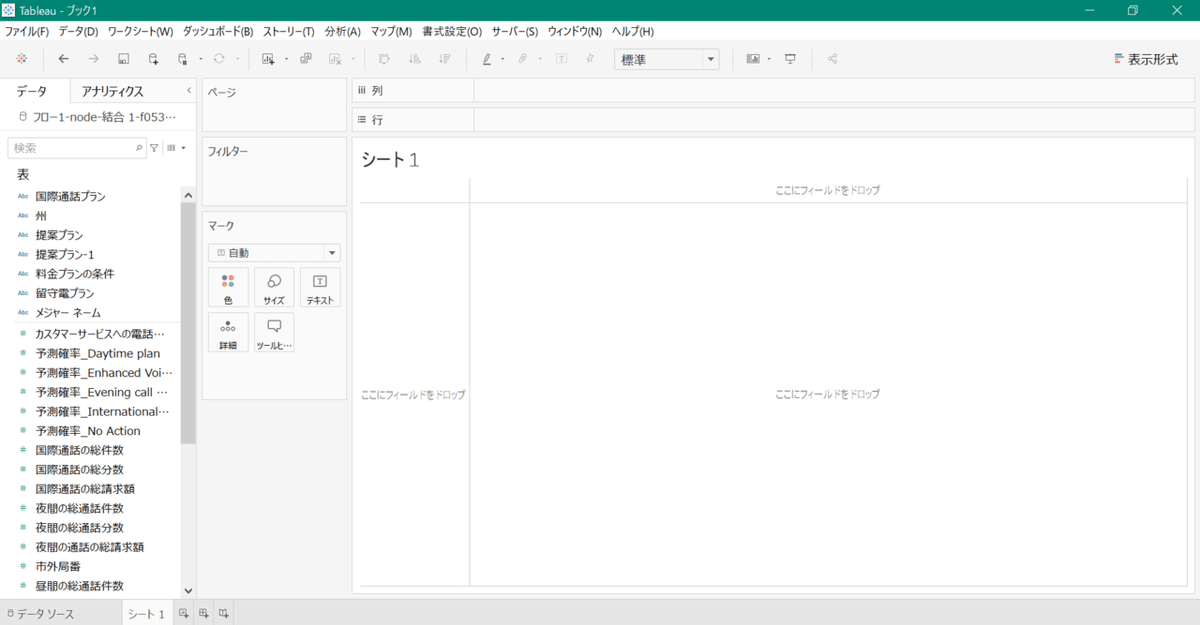Click the Clear Sheet chart-x icon
Viewport: 1200px width, 625px height.
[x=335, y=59]
